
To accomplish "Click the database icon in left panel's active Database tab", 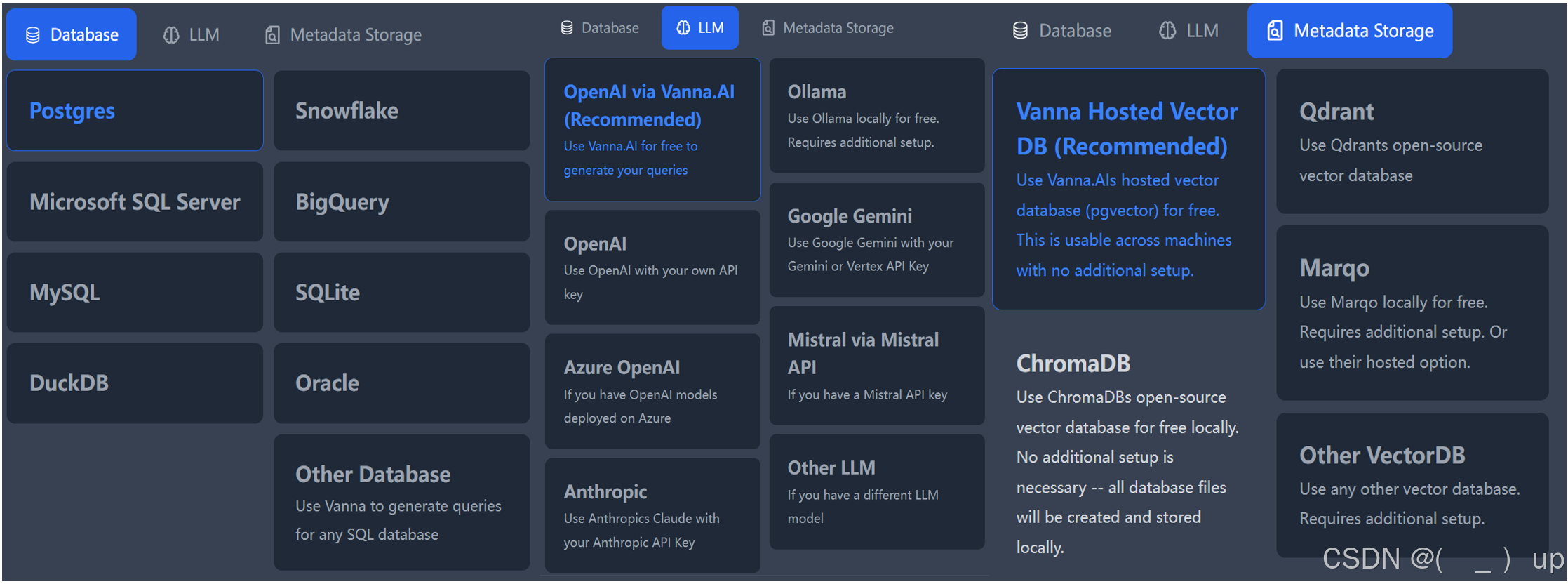I will click(x=33, y=35).
